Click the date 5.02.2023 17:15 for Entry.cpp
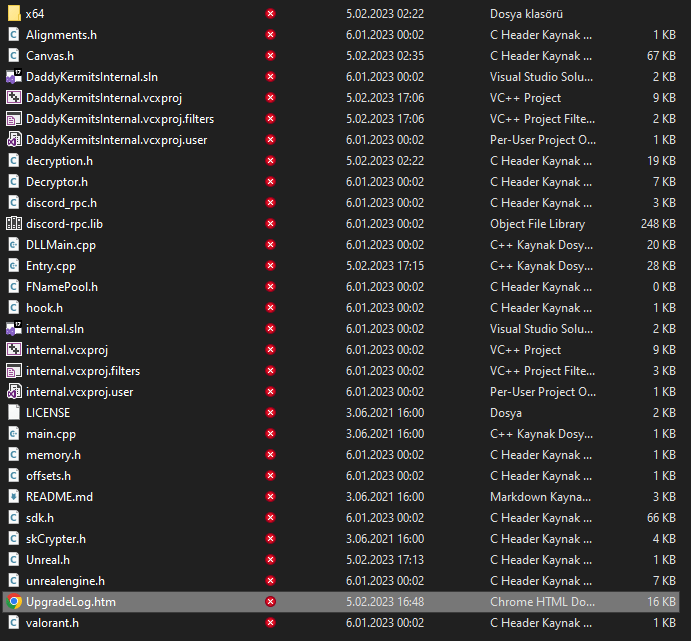Viewport: 691px width, 641px height. (x=385, y=266)
